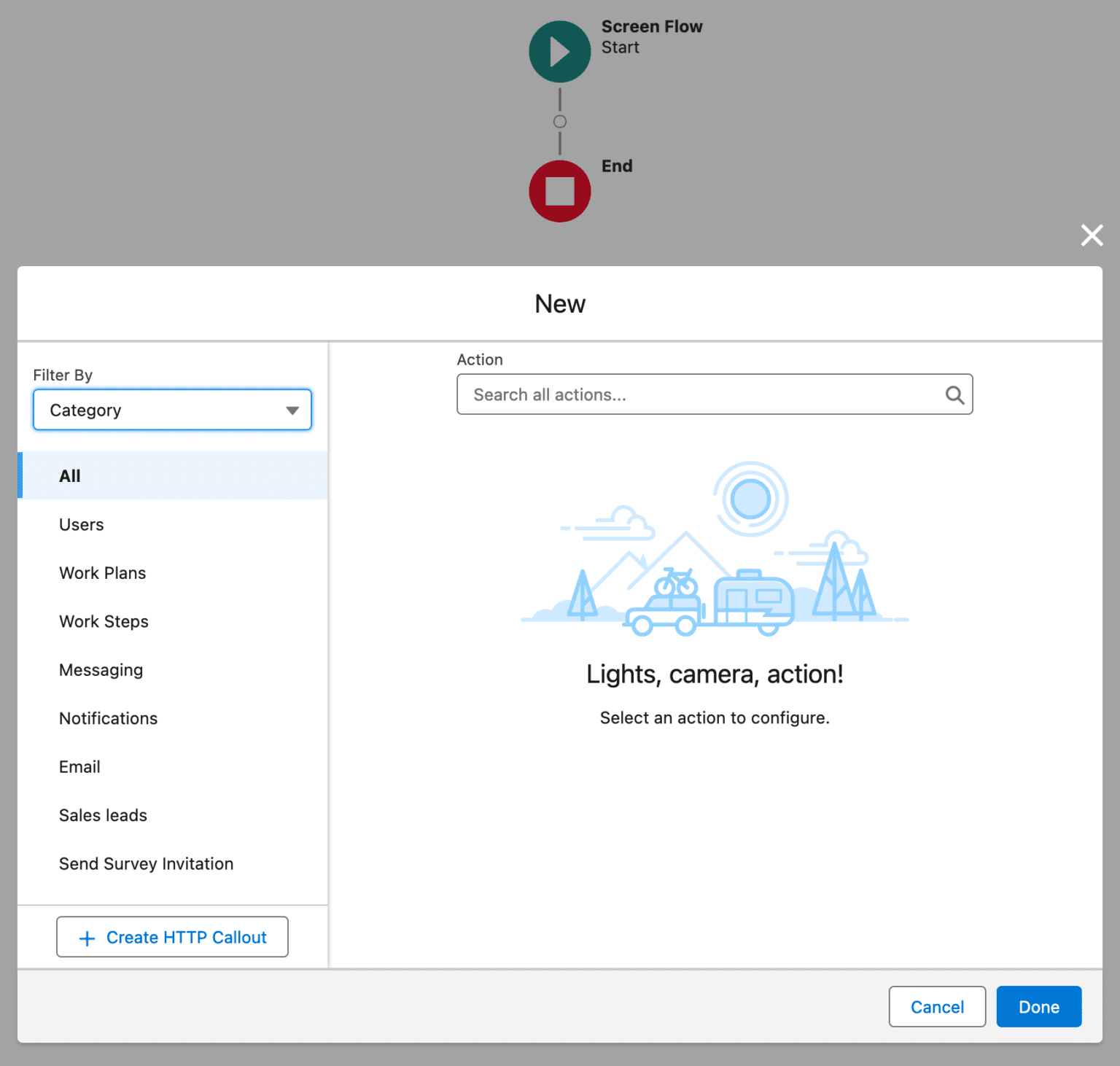Click the search magnifier icon
This screenshot has height=1066, width=1120.
(954, 394)
